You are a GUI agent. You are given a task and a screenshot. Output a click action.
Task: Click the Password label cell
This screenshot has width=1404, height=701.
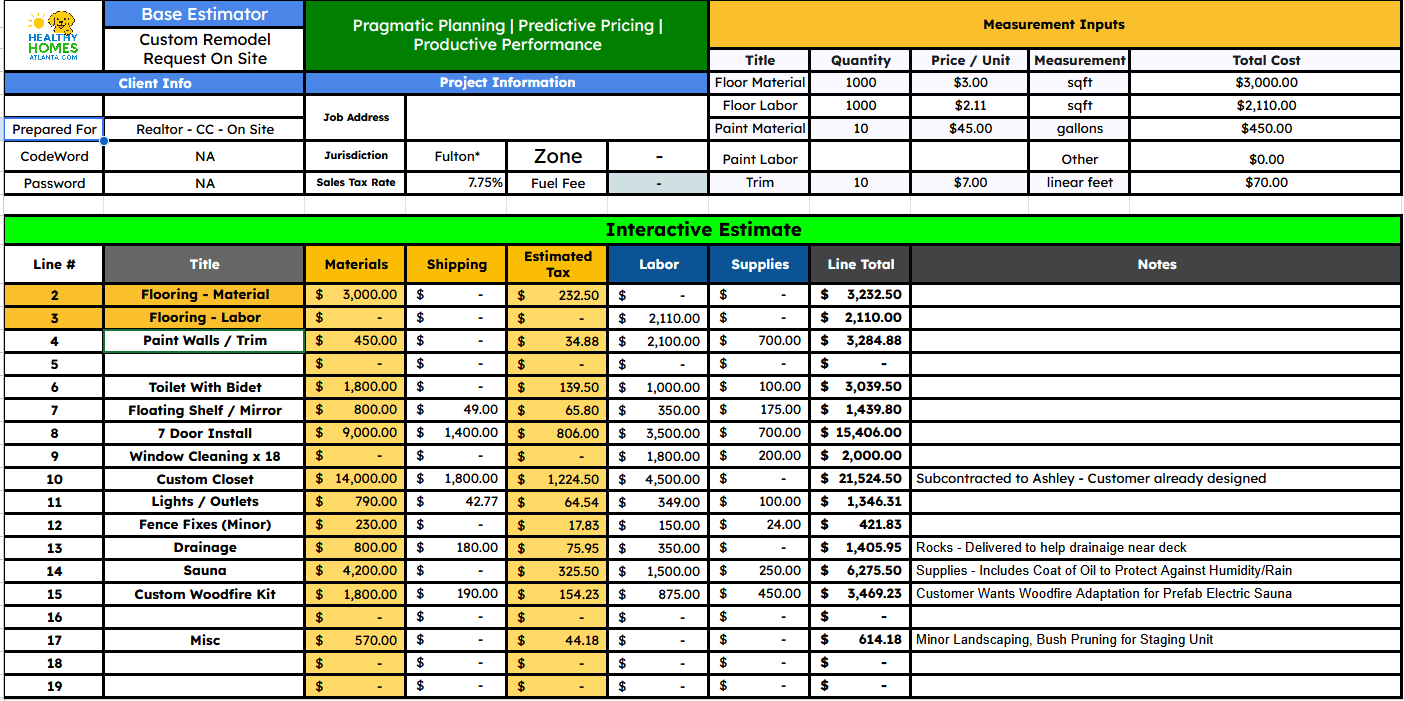click(x=54, y=183)
